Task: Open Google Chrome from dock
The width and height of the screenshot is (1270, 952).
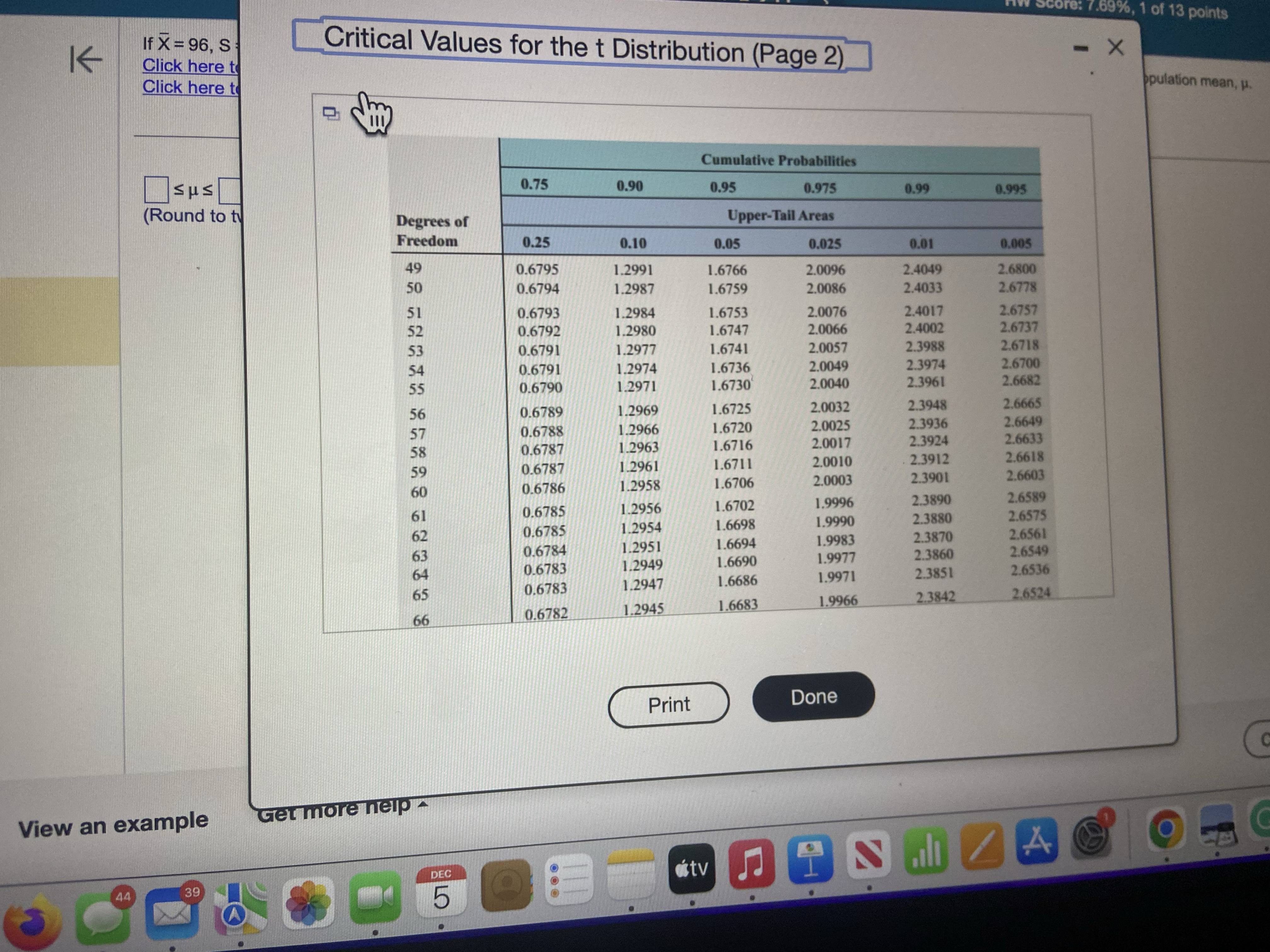Action: [1166, 829]
